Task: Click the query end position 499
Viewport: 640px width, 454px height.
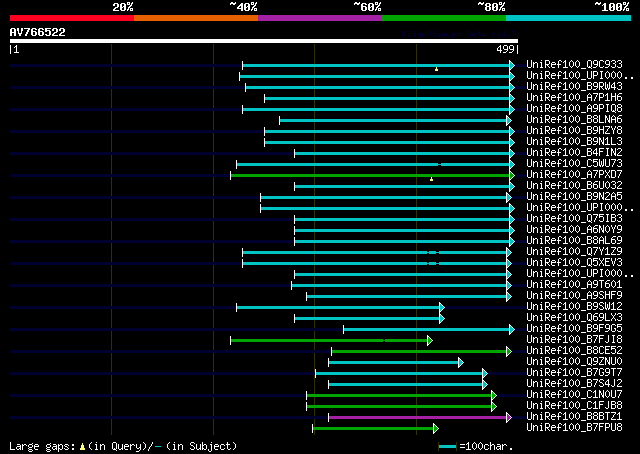Action: 505,49
